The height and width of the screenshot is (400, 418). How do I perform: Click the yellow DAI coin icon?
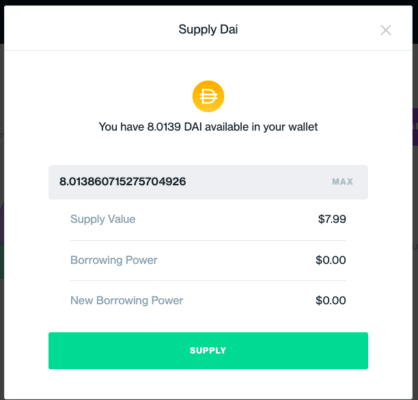coord(208,96)
